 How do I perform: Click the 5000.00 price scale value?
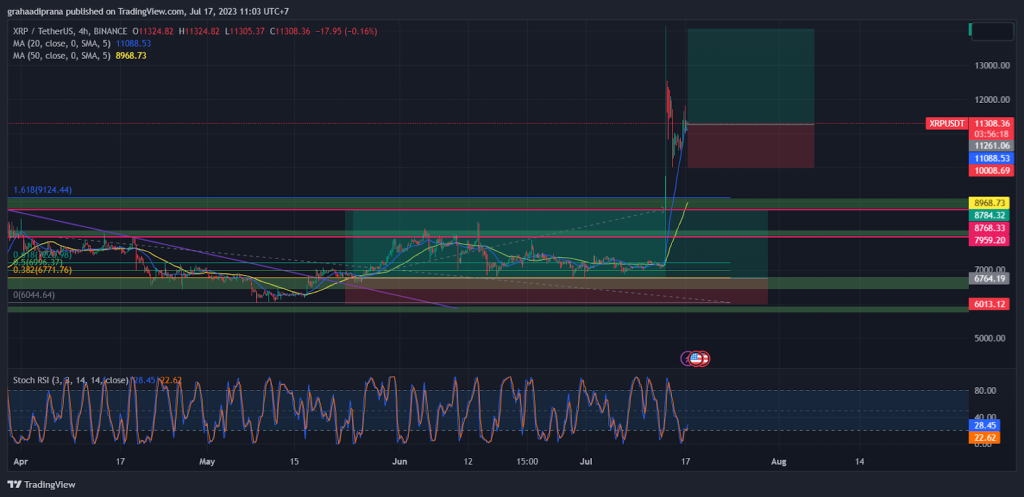[x=991, y=338]
